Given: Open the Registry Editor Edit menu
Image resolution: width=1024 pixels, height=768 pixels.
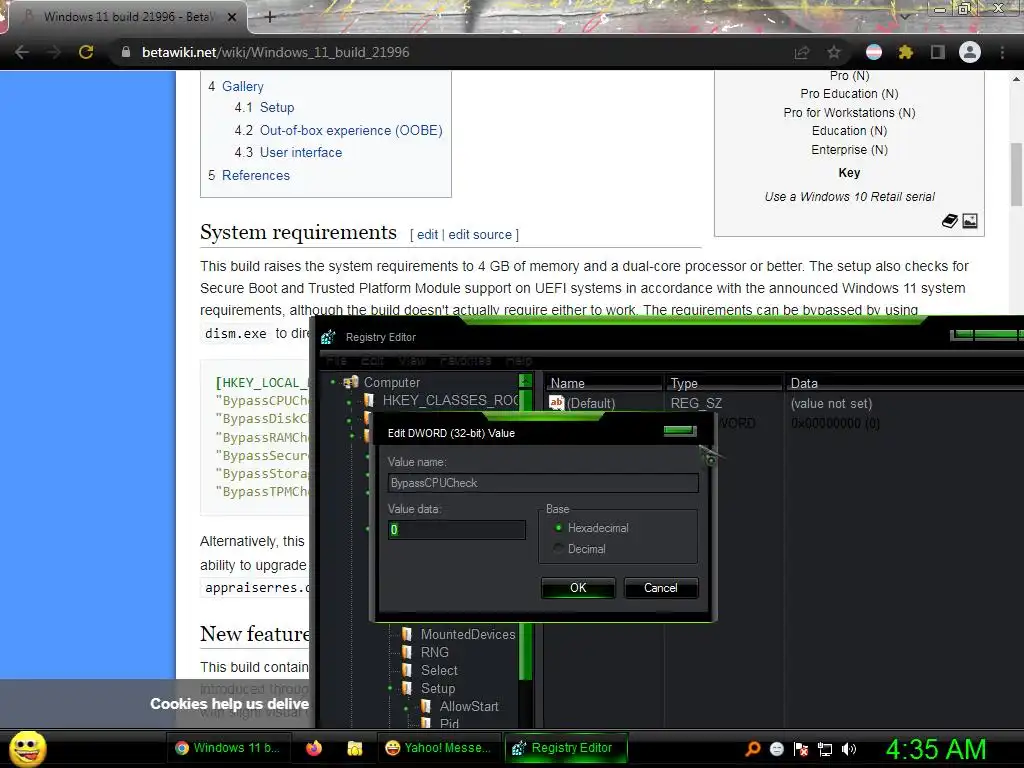Looking at the screenshot, I should [372, 360].
